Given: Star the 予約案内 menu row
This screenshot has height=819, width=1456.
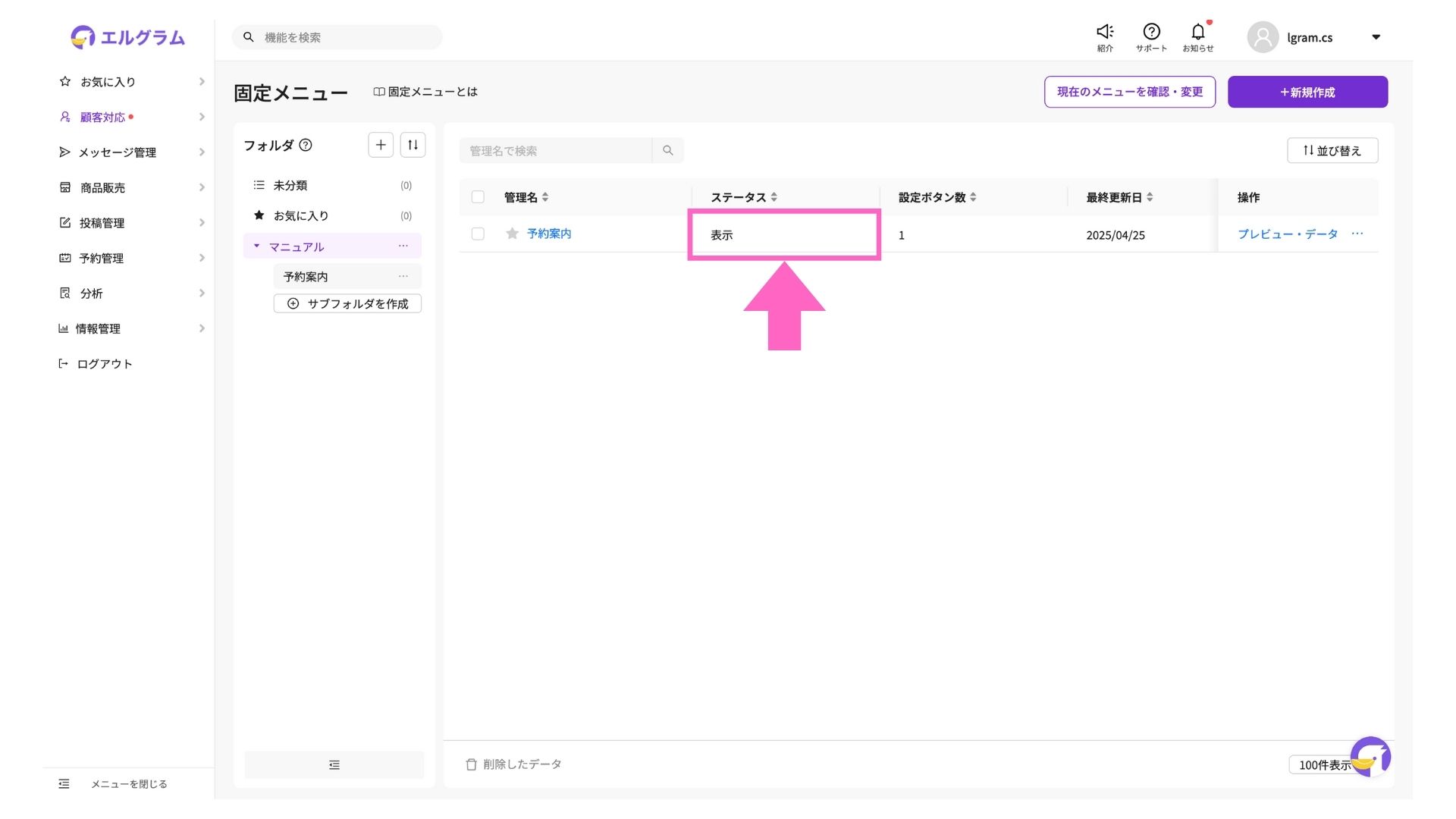Looking at the screenshot, I should [513, 234].
